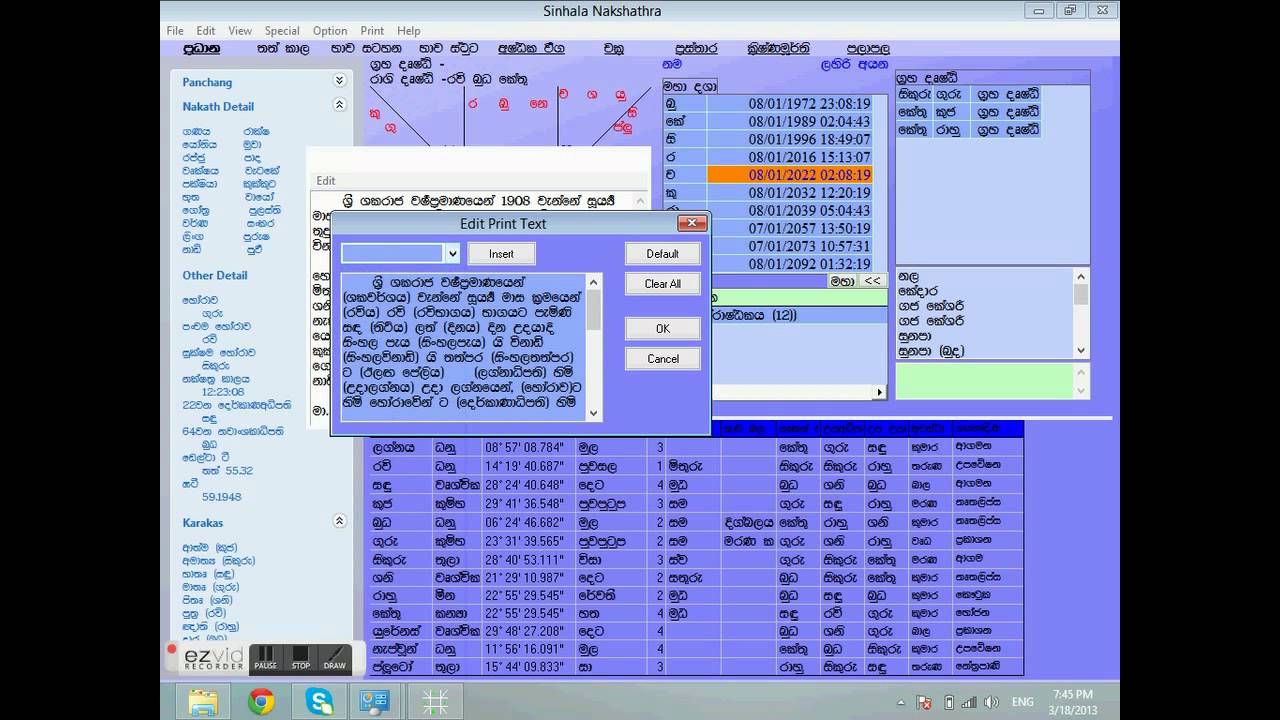Screen dimensions: 1280x720
Task: Collapse the Nakath Detail section
Action: pos(339,105)
